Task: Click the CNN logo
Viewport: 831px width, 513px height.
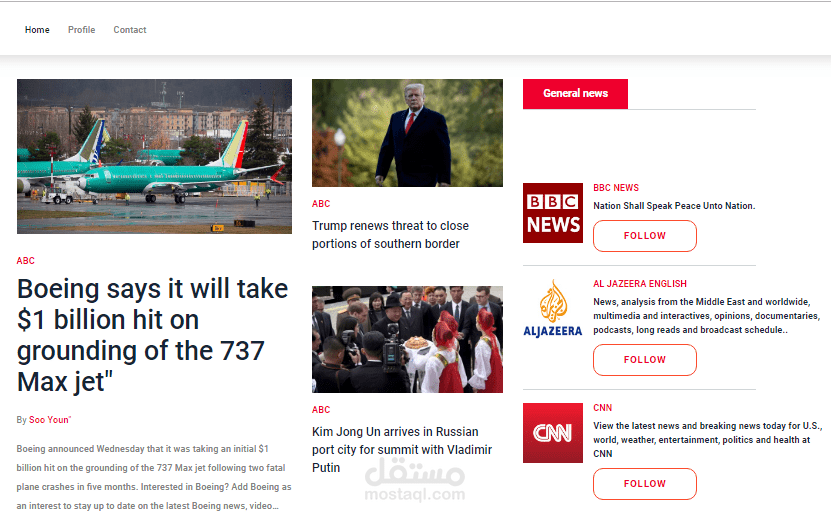Action: coord(553,433)
